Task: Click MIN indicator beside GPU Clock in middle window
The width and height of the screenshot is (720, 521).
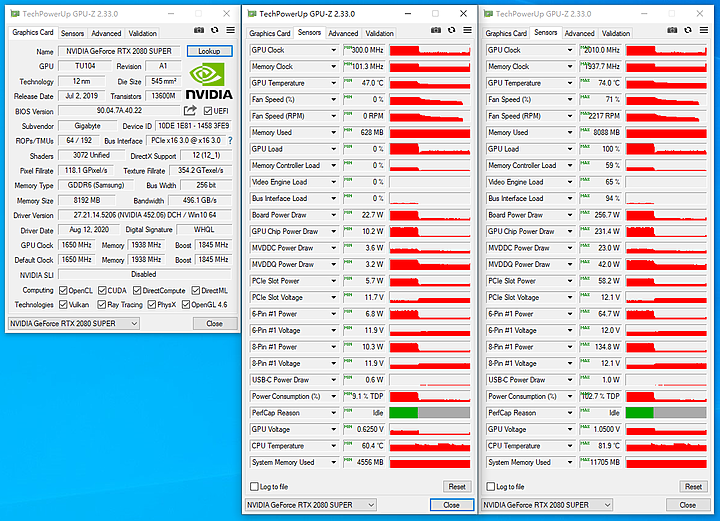Action: point(348,48)
